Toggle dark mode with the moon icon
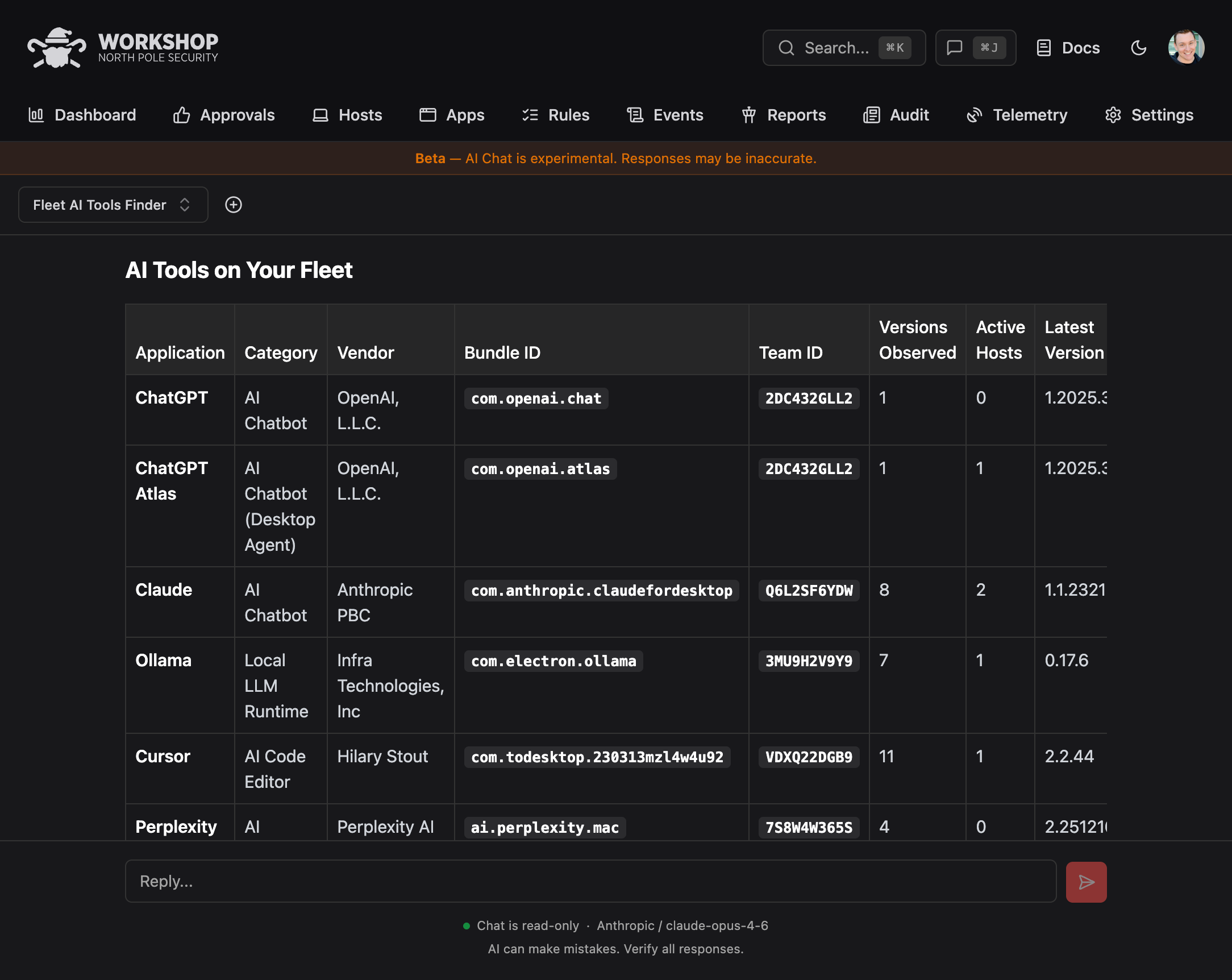This screenshot has height=980, width=1232. pos(1138,48)
